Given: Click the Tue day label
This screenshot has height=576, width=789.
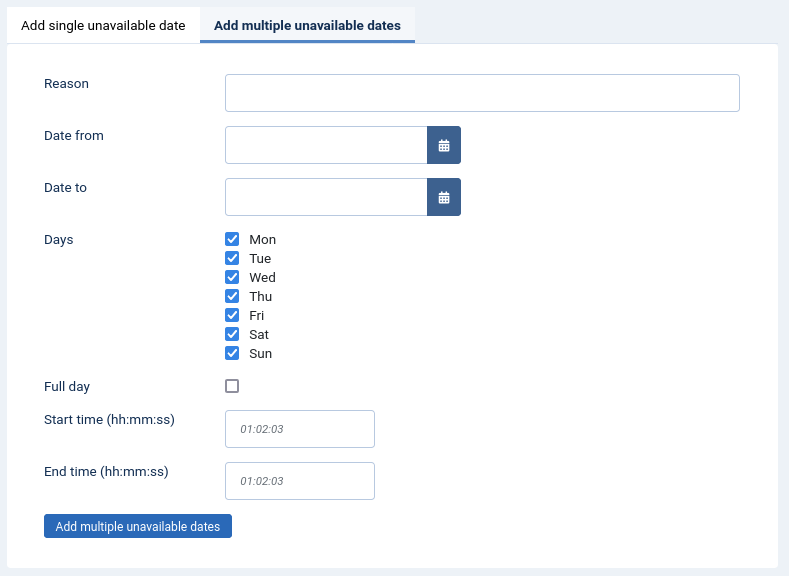Looking at the screenshot, I should pyautogui.click(x=260, y=259).
